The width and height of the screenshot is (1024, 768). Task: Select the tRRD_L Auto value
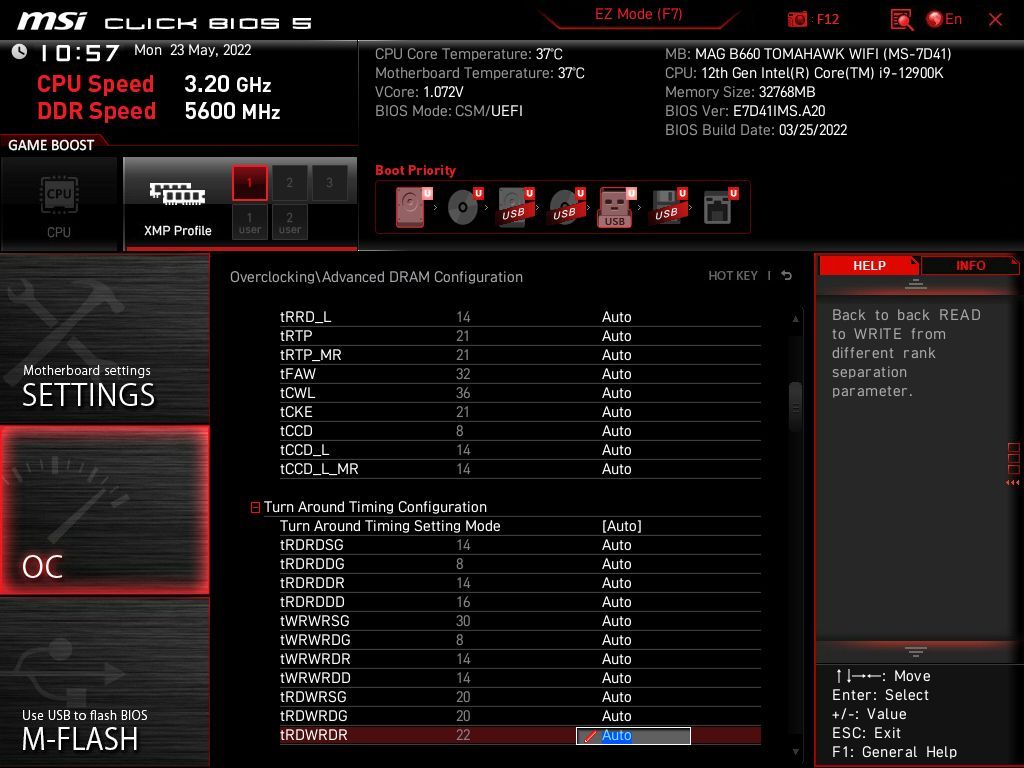616,317
